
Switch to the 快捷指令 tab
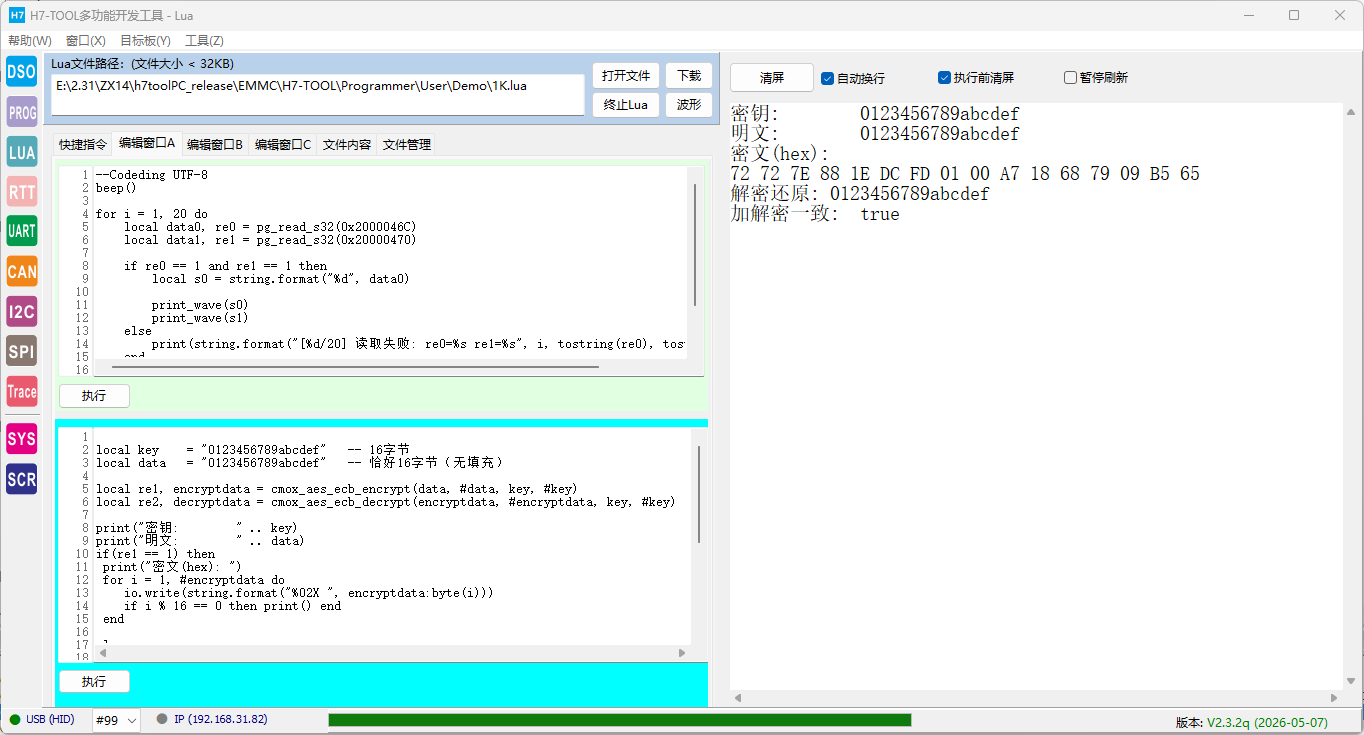(82, 145)
